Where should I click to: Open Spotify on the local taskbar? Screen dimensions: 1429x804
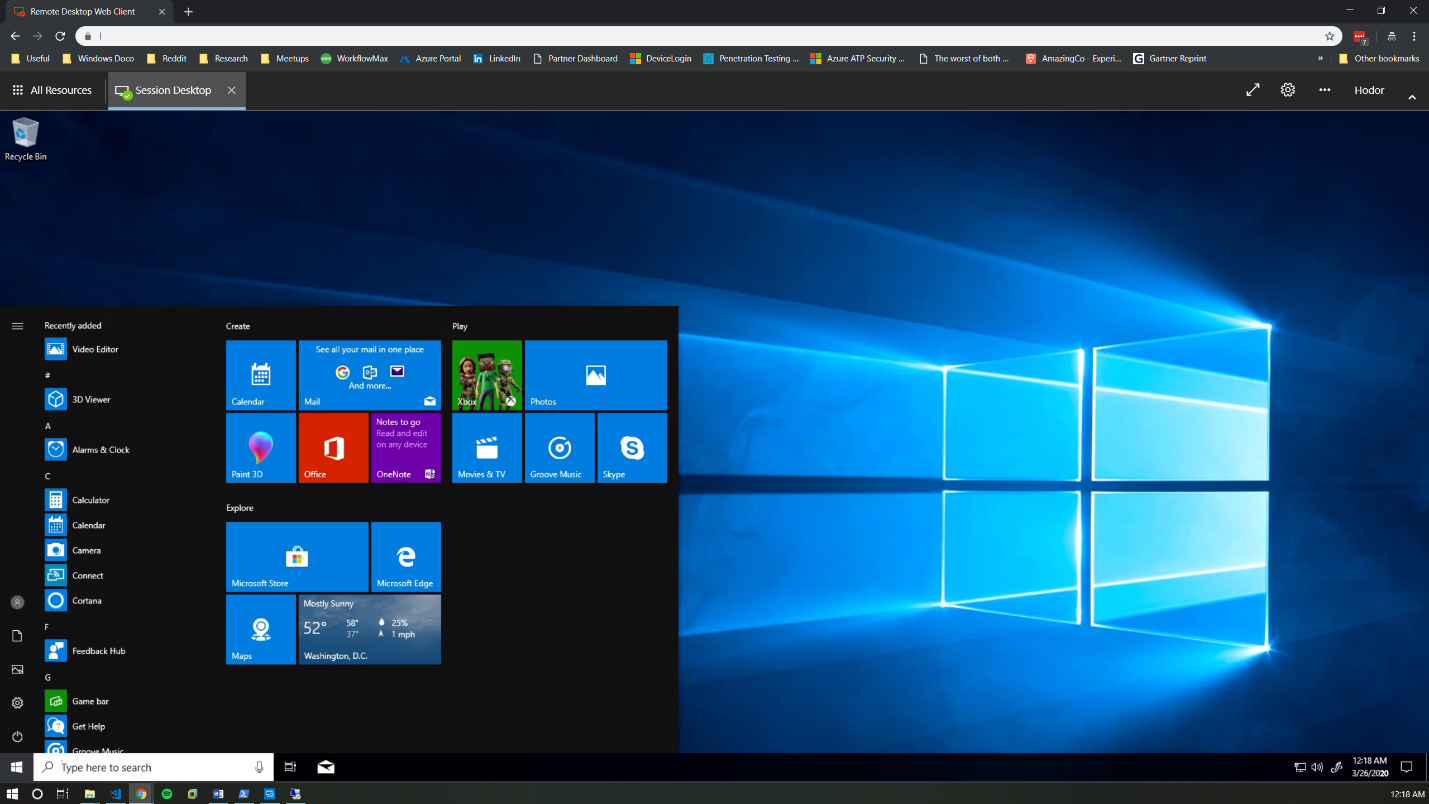167,794
